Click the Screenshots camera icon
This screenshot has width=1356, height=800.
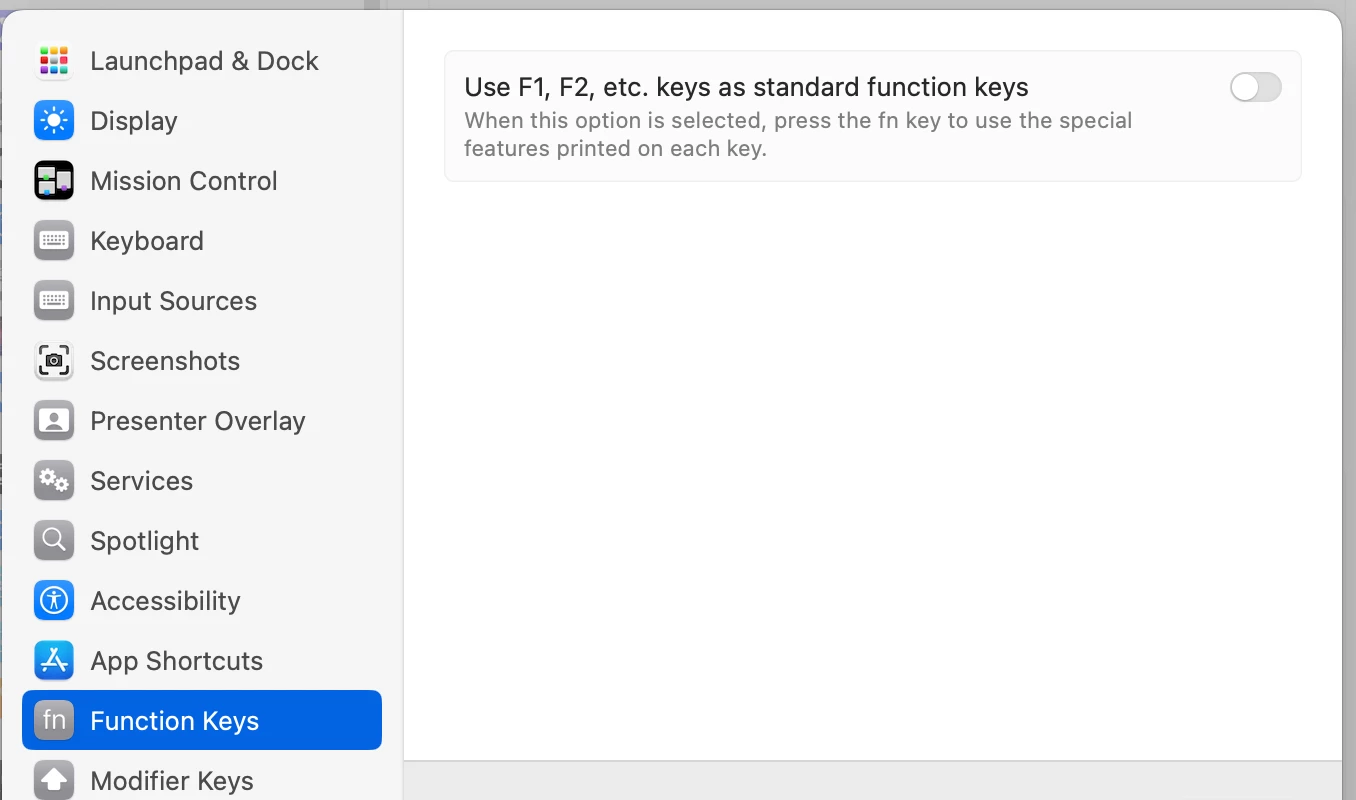[x=54, y=361]
